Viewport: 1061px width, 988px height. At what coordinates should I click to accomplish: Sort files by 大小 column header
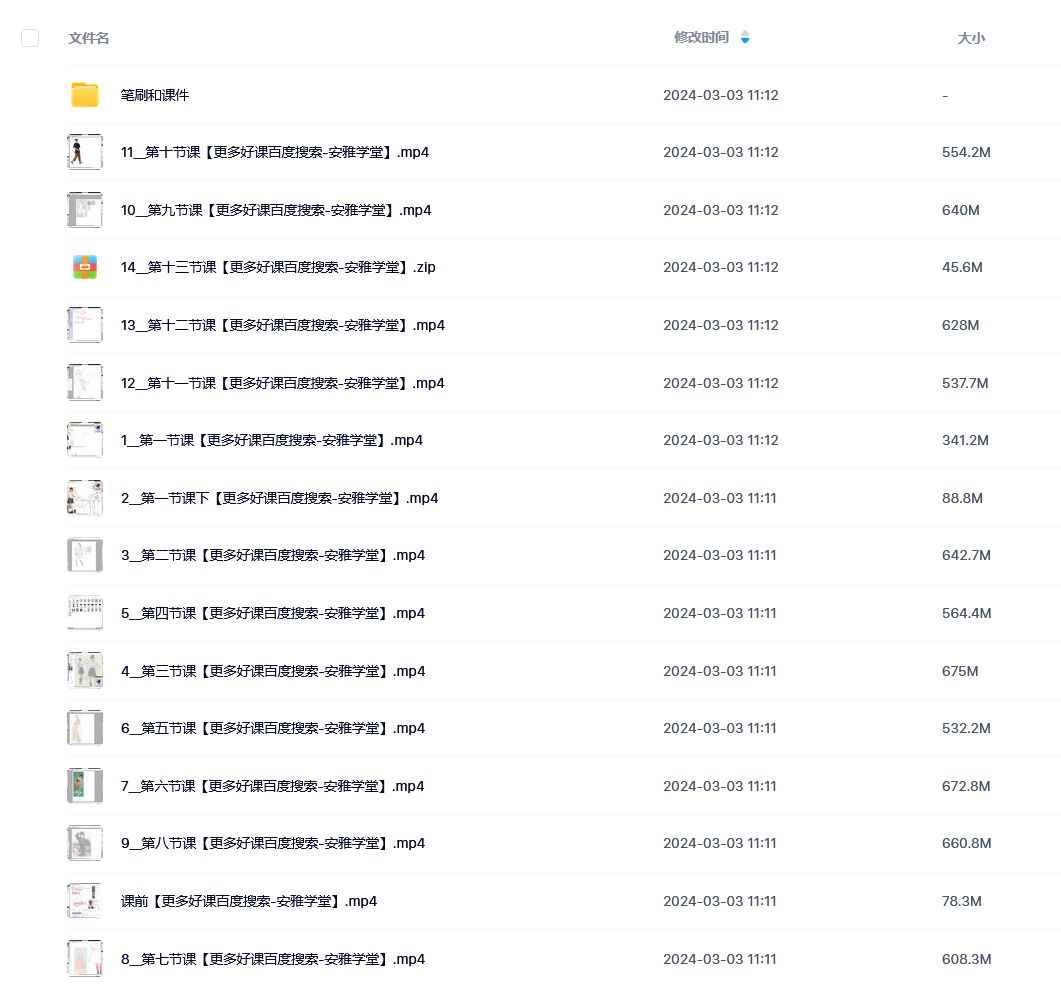click(971, 38)
